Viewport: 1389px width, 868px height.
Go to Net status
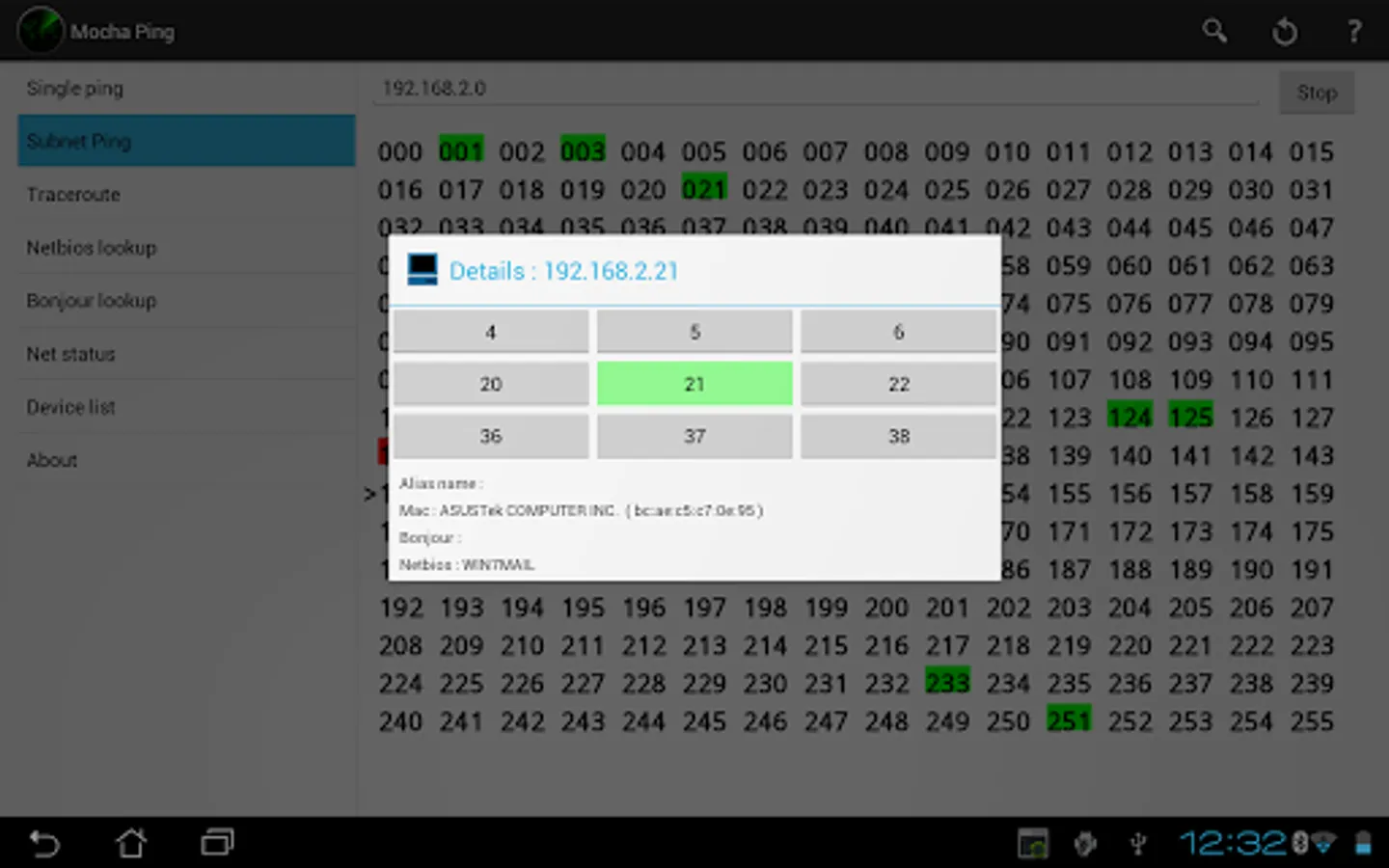[x=187, y=353]
